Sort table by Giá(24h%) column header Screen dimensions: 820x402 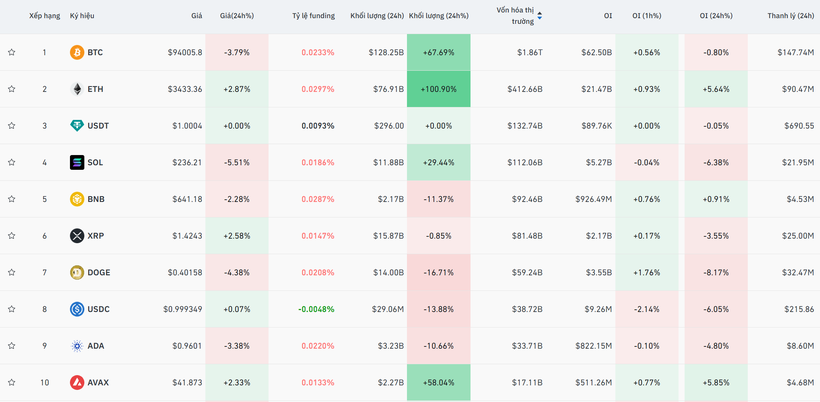point(237,16)
